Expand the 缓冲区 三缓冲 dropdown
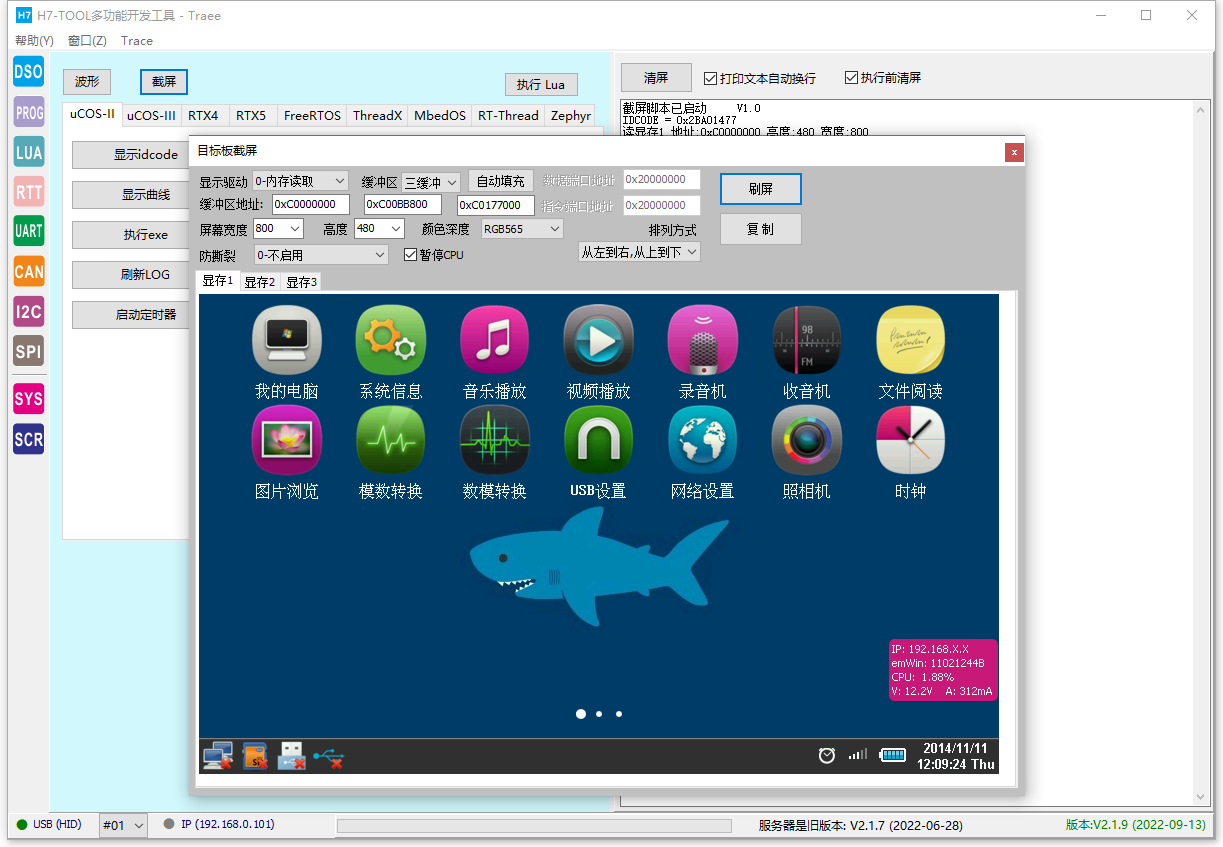1223x847 pixels. pos(431,182)
